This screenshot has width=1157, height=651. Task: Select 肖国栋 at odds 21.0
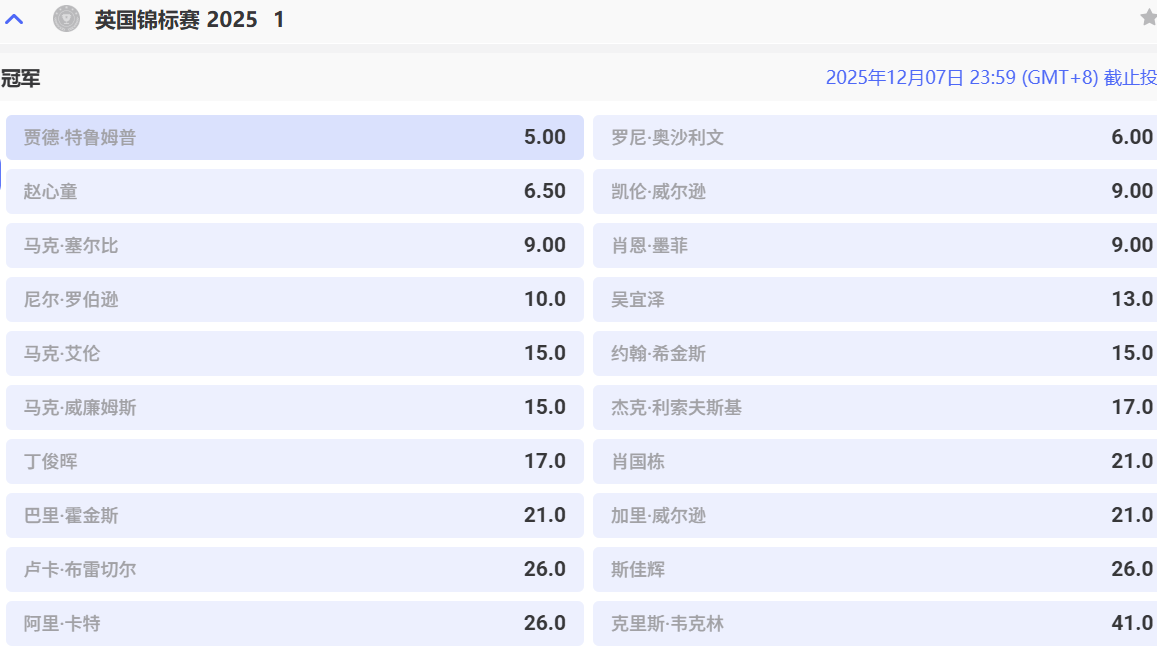coord(875,461)
